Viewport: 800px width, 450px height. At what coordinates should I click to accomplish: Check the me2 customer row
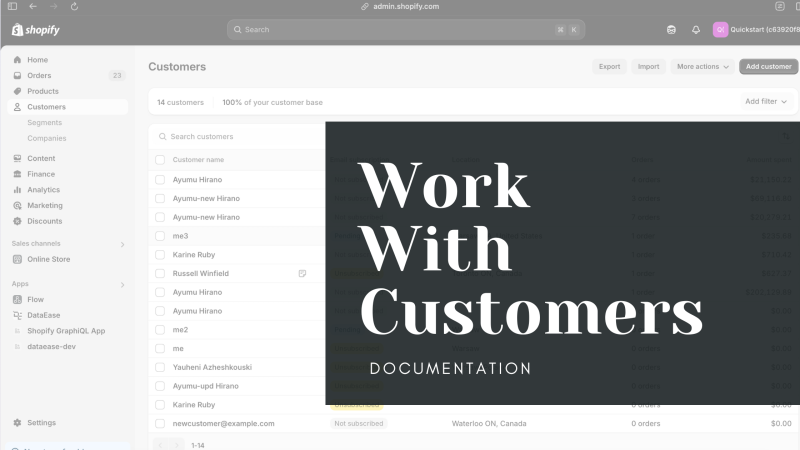160,330
